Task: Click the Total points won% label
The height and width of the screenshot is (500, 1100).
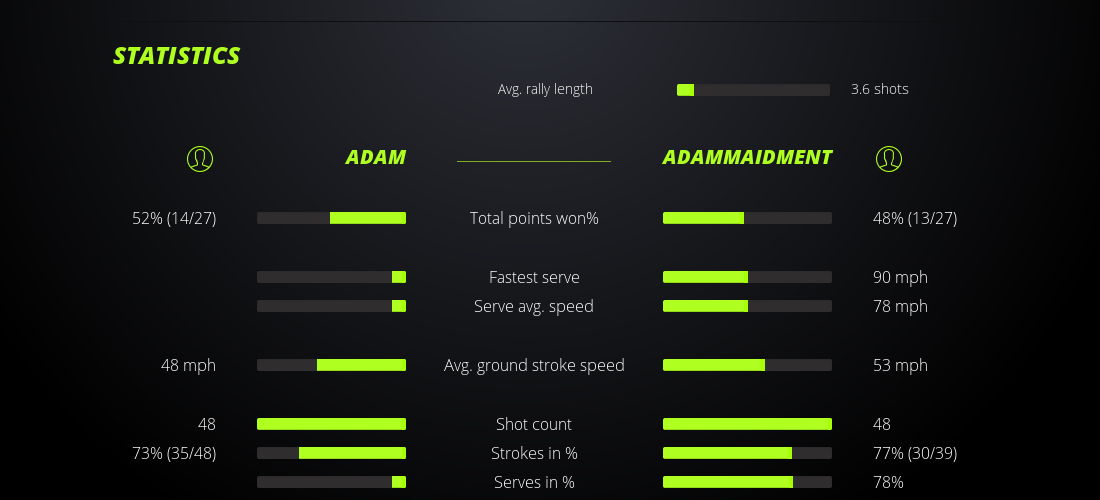Action: pyautogui.click(x=534, y=218)
